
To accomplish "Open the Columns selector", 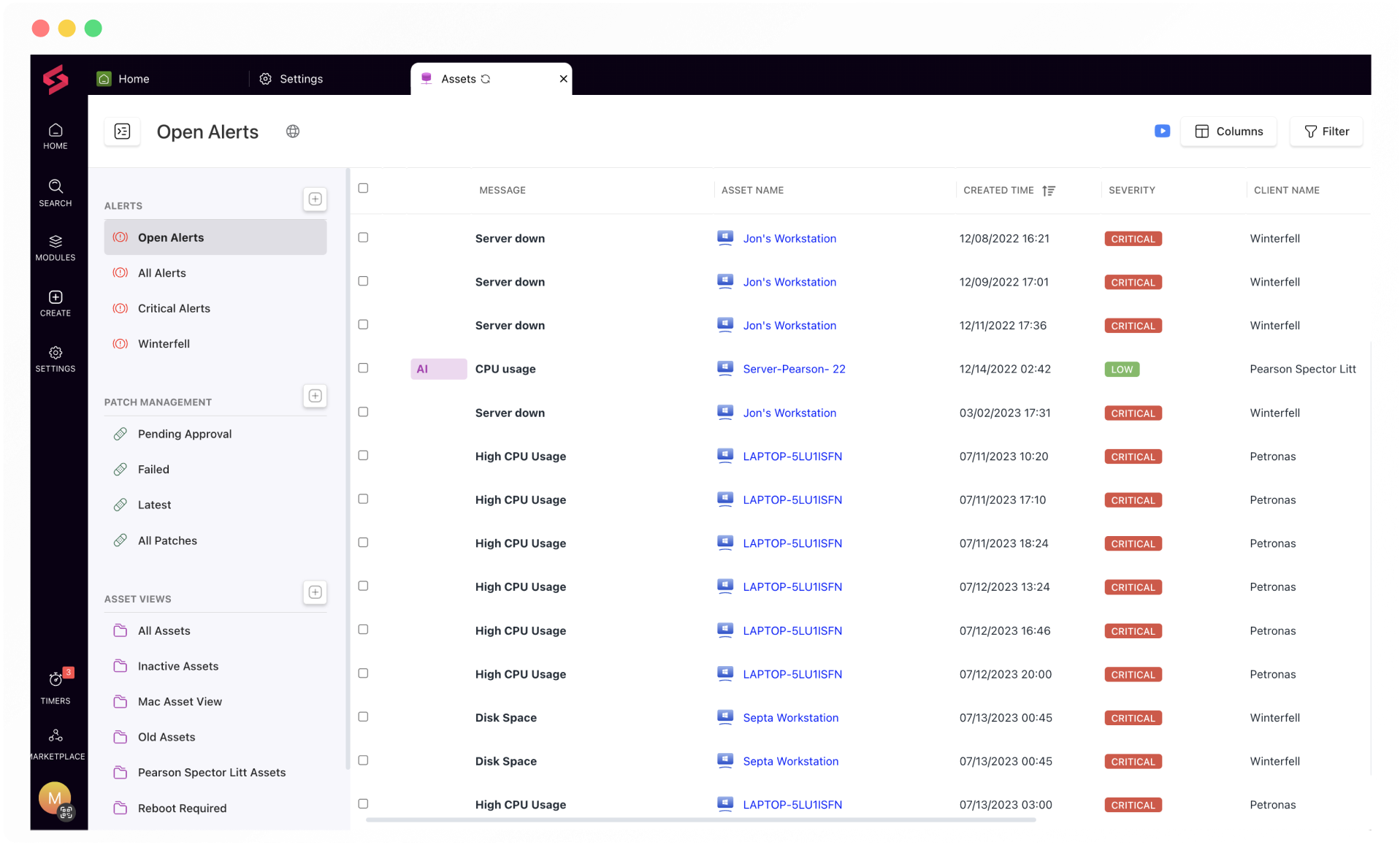I will (1228, 131).
